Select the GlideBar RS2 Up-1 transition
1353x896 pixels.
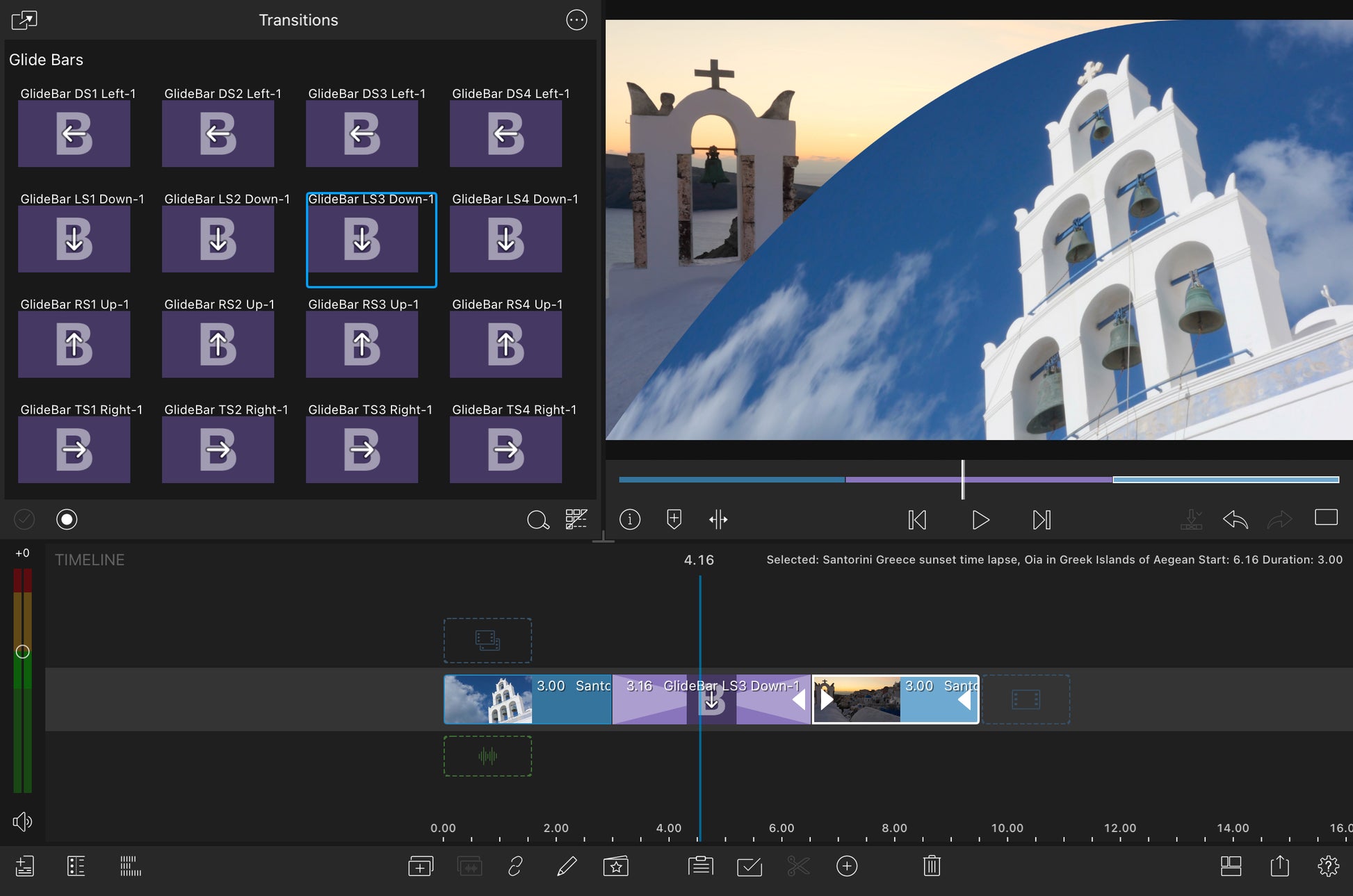pyautogui.click(x=218, y=344)
